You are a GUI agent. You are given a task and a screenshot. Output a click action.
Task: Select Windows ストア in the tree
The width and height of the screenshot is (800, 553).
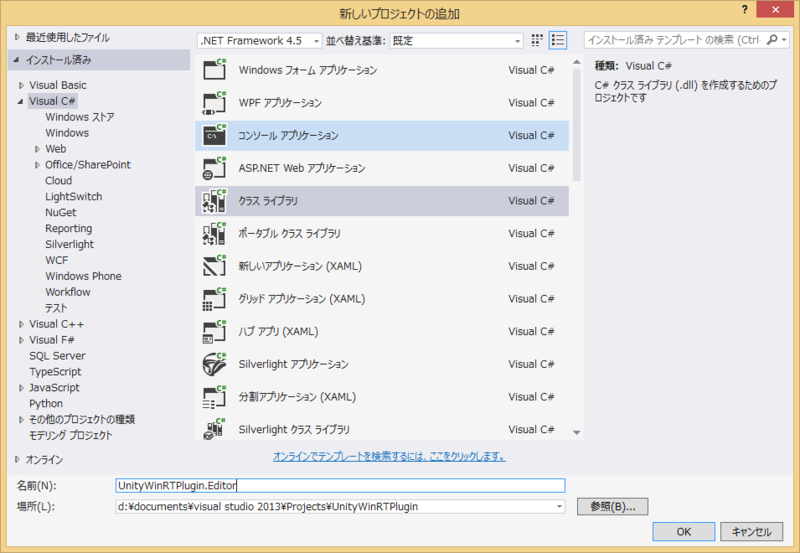[x=80, y=117]
